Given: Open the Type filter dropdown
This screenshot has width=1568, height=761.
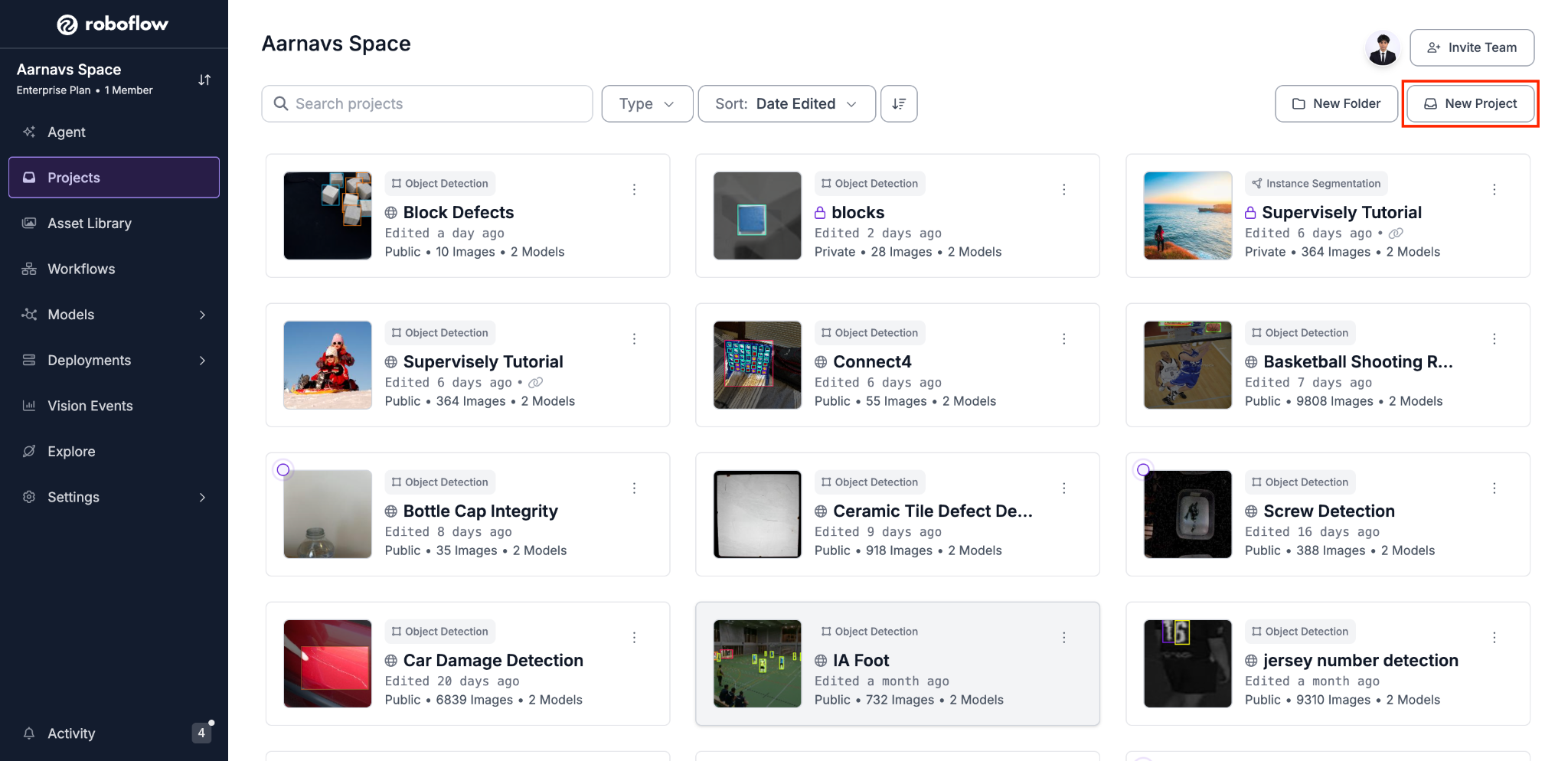Looking at the screenshot, I should 647,103.
